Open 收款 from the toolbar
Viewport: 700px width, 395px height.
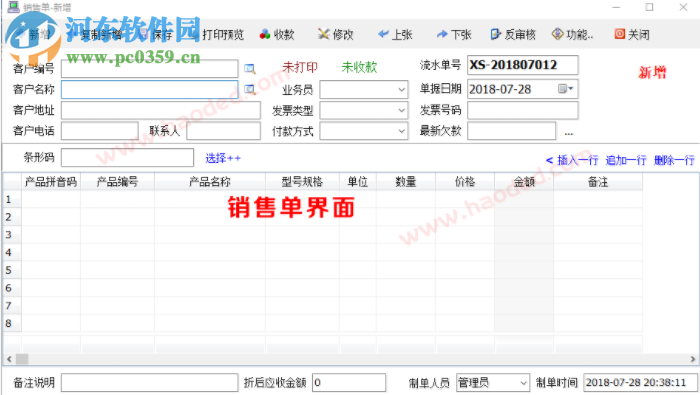tap(277, 34)
